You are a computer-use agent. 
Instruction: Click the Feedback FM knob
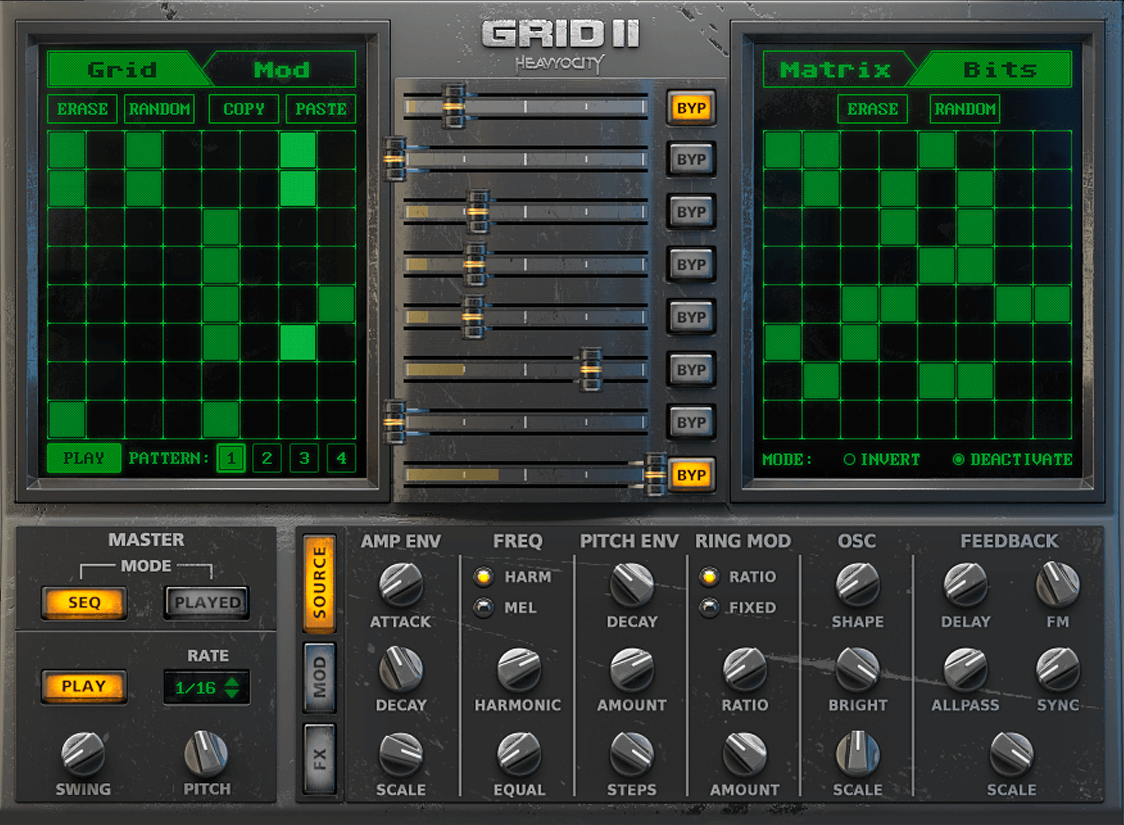point(1058,583)
